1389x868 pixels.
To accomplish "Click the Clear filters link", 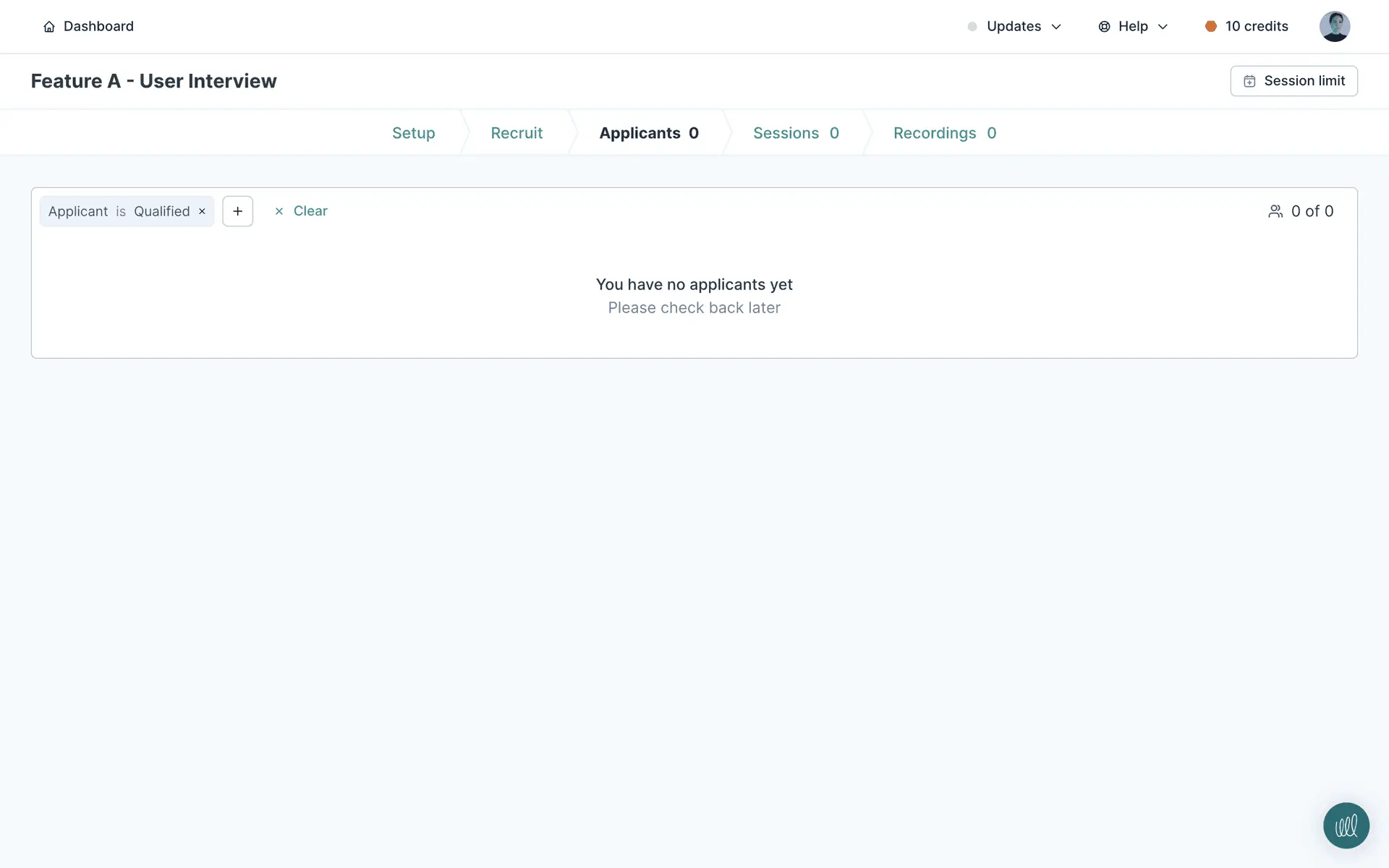I will pyautogui.click(x=310, y=211).
